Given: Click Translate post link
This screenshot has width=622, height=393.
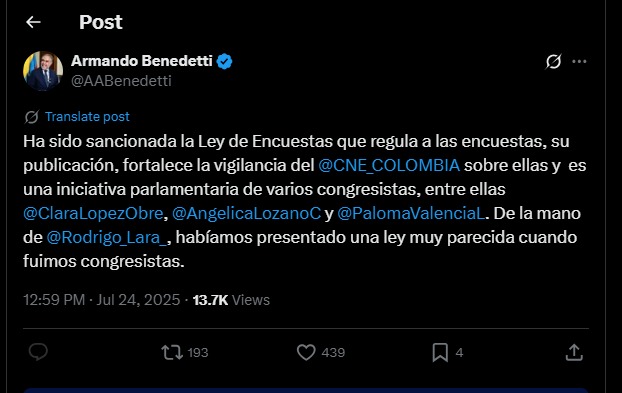Looking at the screenshot, I should pyautogui.click(x=87, y=117).
